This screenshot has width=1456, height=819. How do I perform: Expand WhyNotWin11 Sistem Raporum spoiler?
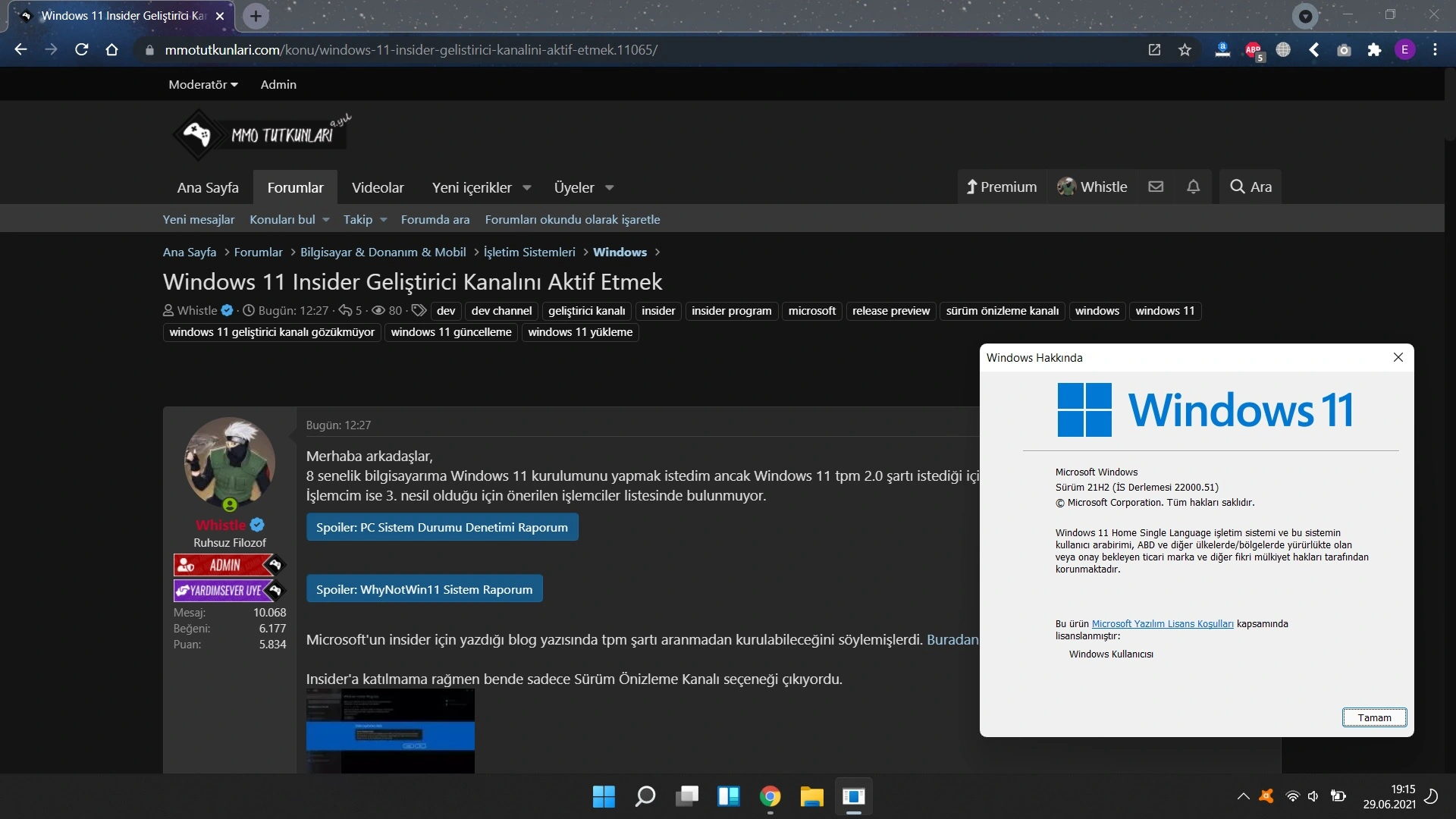(x=424, y=590)
